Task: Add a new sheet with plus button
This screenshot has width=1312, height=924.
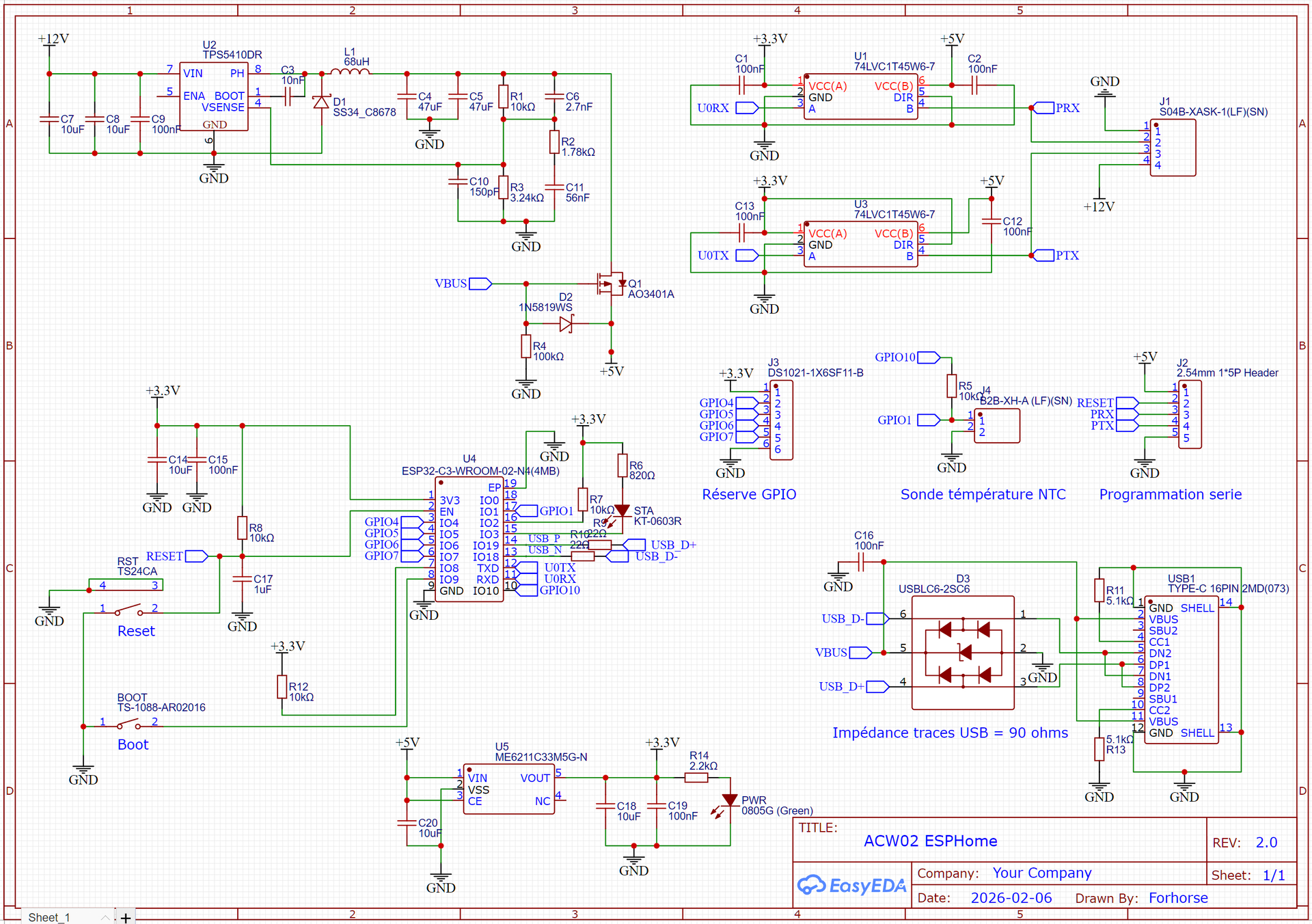Action: (x=125, y=918)
